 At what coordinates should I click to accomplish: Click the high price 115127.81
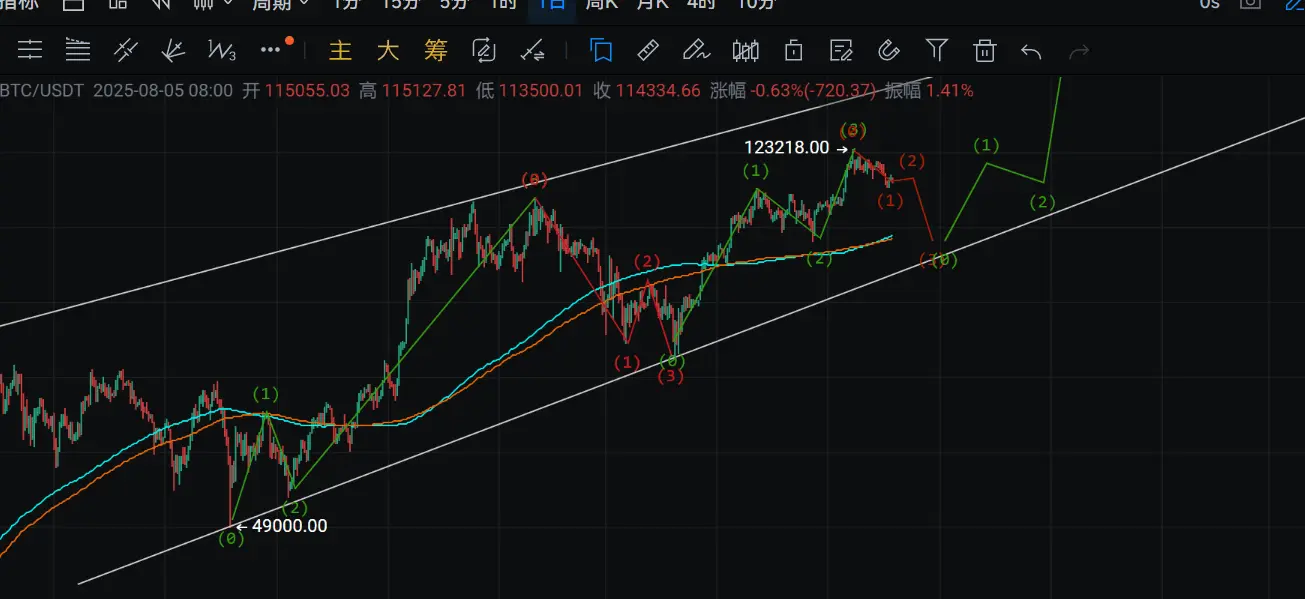(425, 91)
